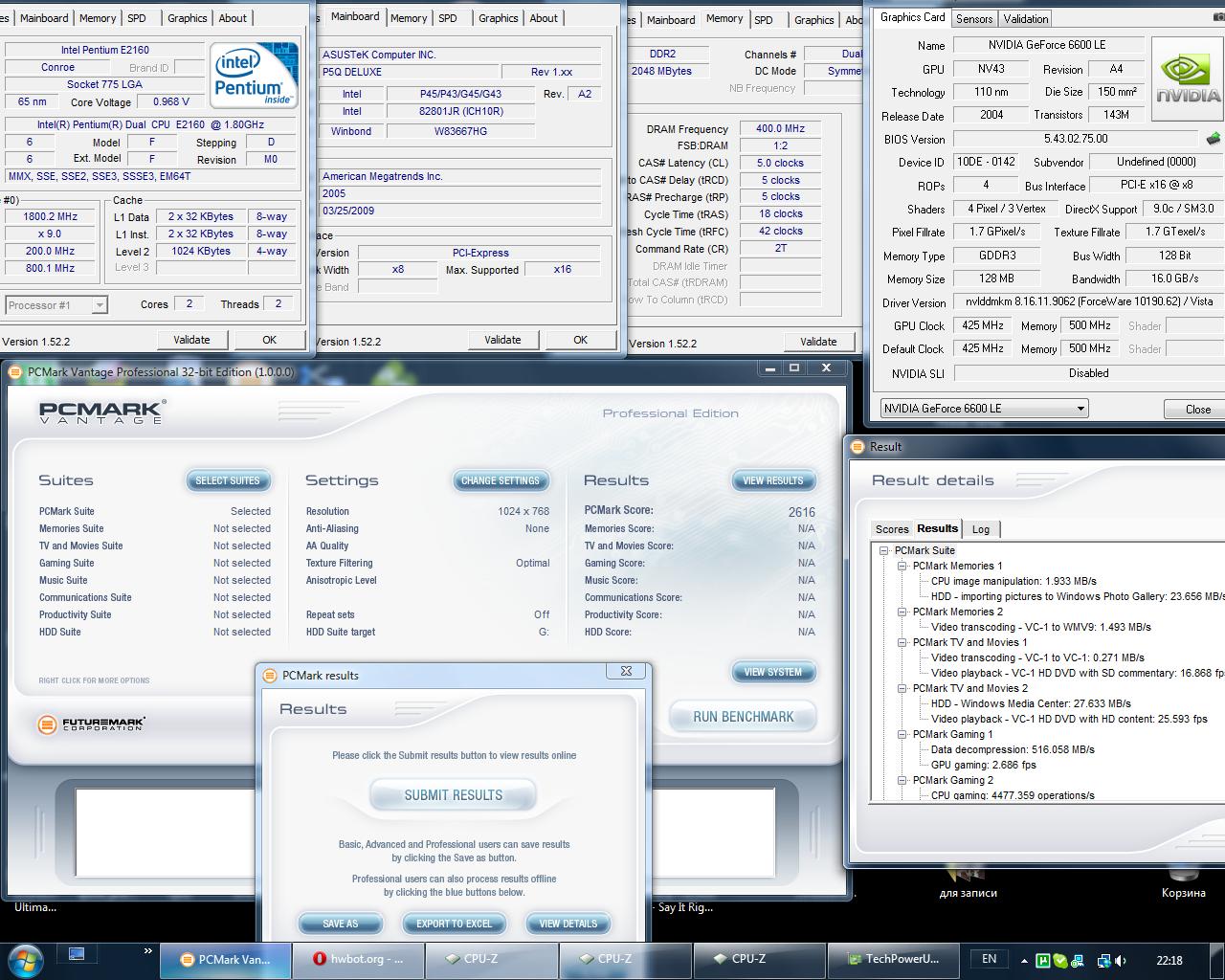This screenshot has width=1225, height=980.
Task: Click SAVE AS in PCMark results
Action: coord(341,924)
